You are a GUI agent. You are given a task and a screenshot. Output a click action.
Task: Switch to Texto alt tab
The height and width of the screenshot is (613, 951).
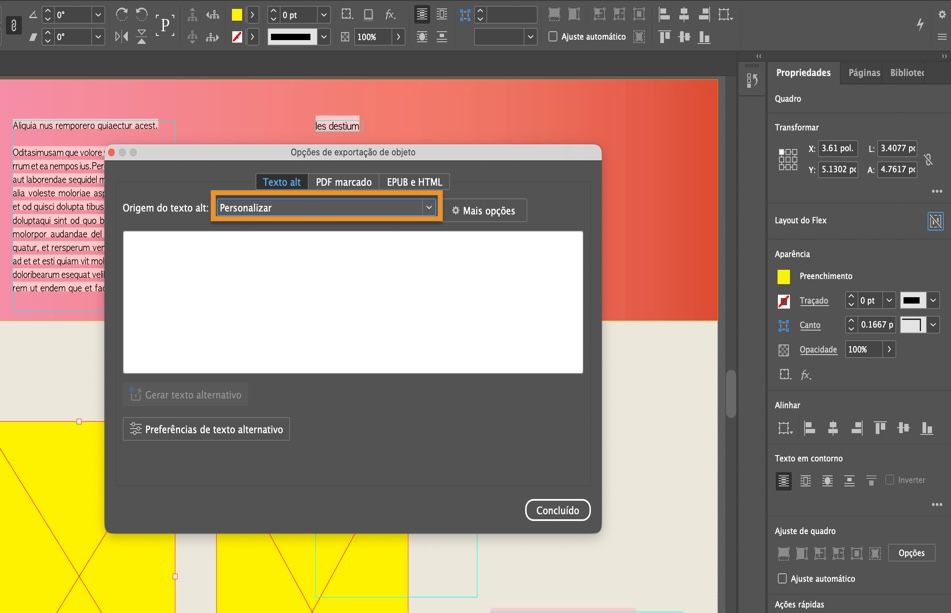(281, 182)
